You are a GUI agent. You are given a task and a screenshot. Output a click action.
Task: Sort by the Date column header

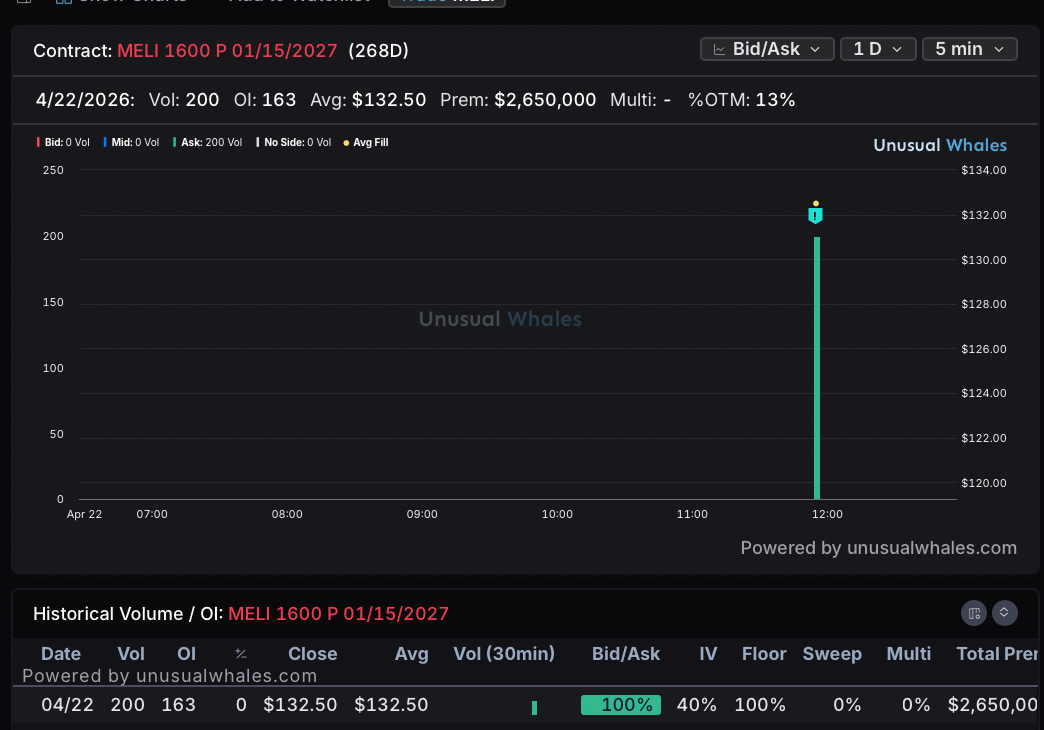pos(61,654)
